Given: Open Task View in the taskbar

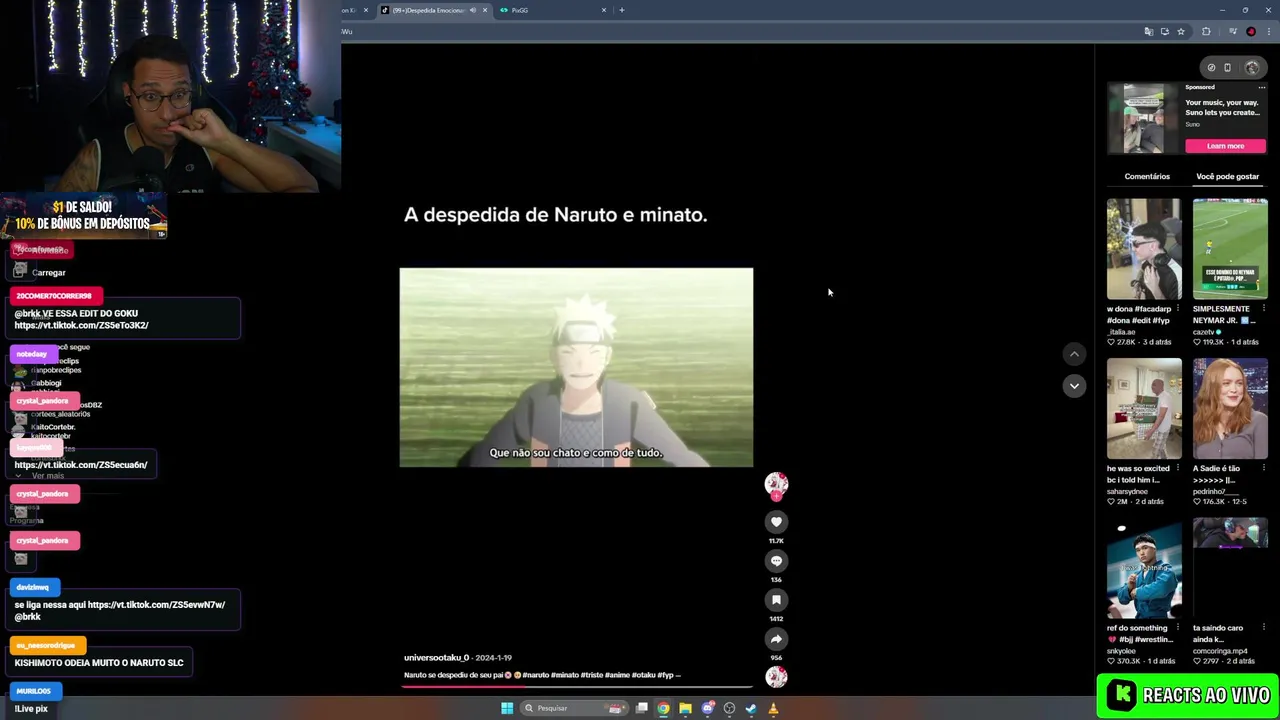Looking at the screenshot, I should (x=641, y=708).
